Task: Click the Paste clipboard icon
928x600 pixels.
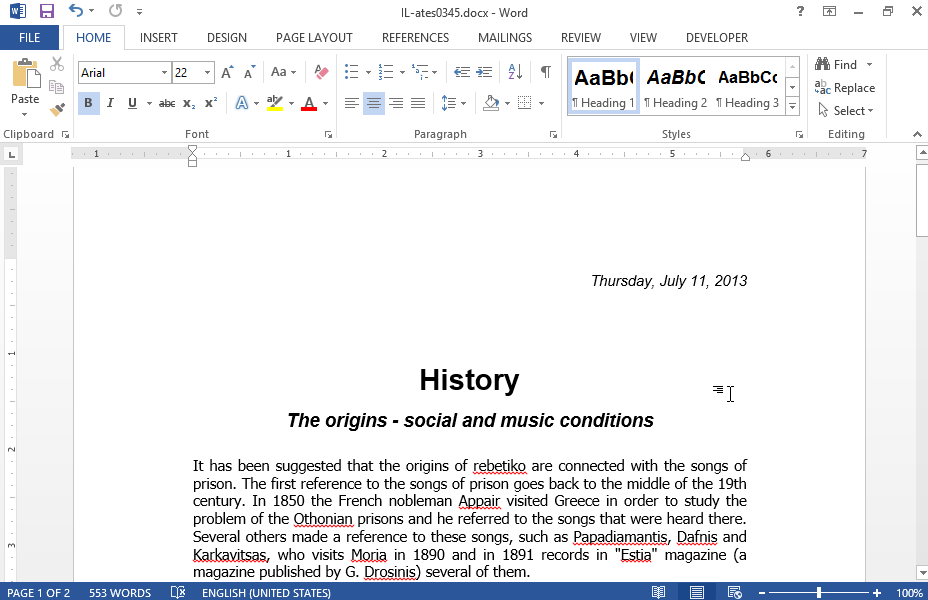Action: pyautogui.click(x=25, y=74)
